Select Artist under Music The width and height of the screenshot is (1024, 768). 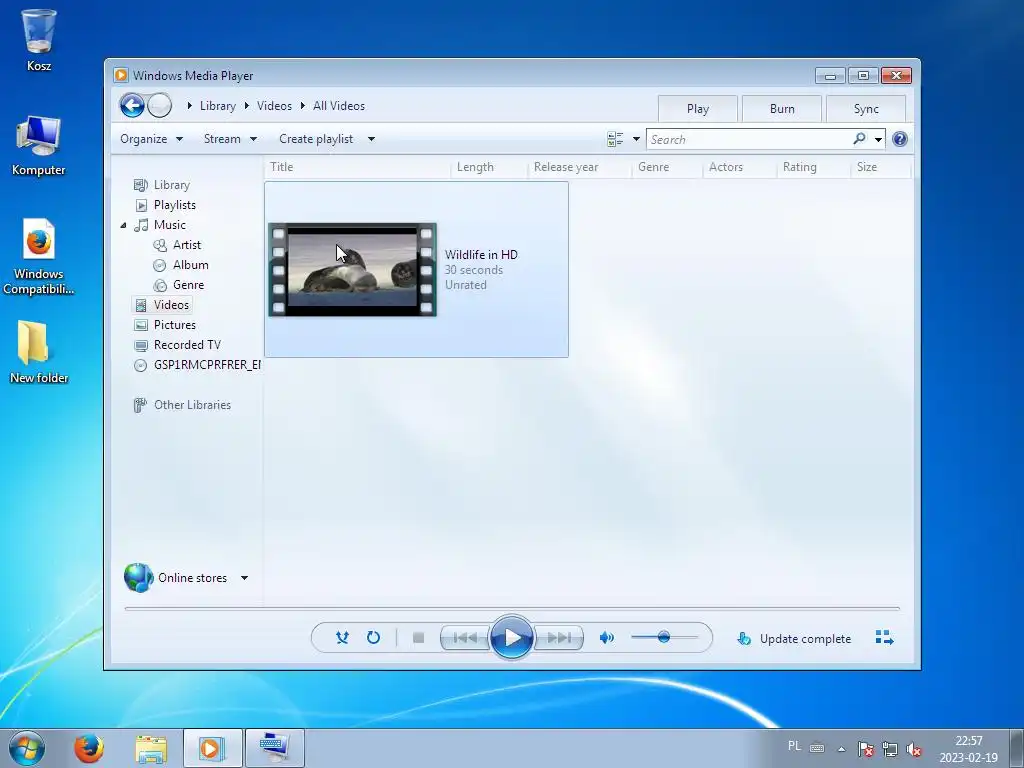click(187, 245)
